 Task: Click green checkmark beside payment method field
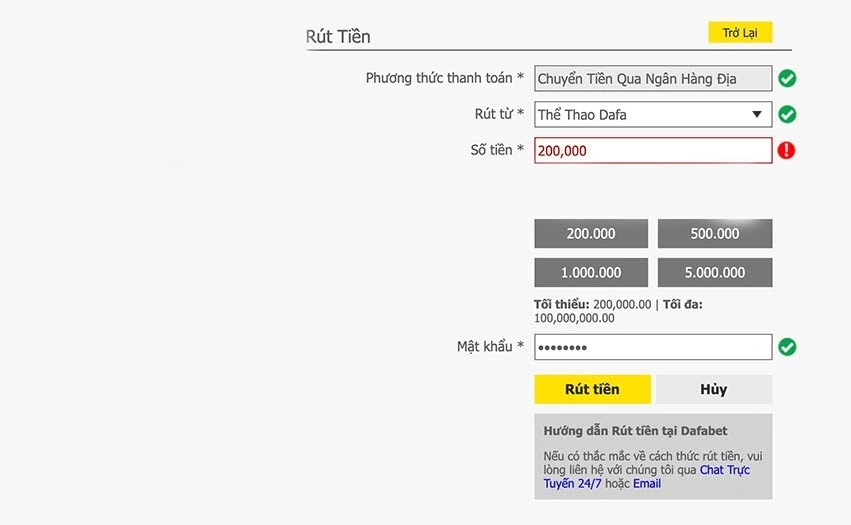tap(787, 79)
